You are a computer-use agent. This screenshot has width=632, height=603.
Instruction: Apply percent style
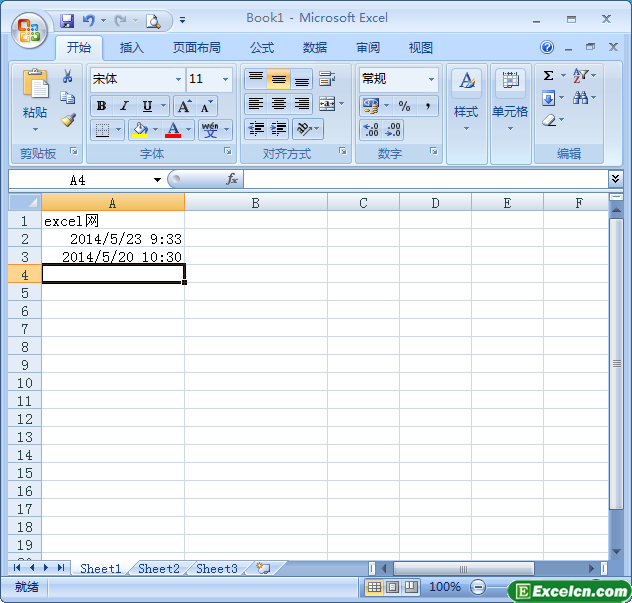pyautogui.click(x=404, y=106)
